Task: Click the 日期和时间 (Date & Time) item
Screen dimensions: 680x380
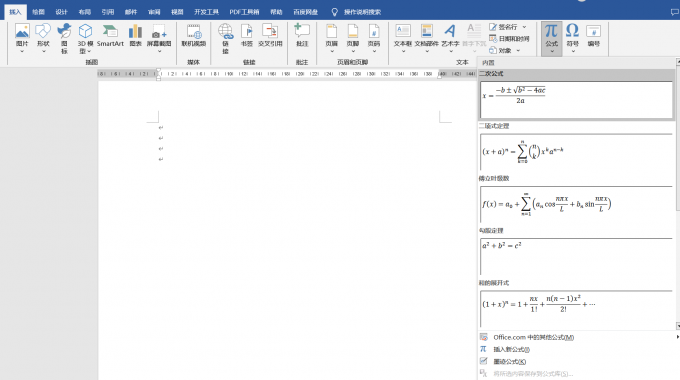Action: point(509,39)
